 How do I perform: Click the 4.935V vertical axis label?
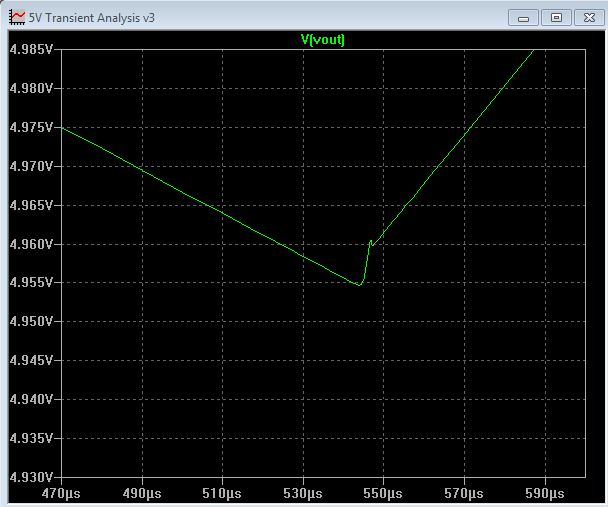click(31, 438)
